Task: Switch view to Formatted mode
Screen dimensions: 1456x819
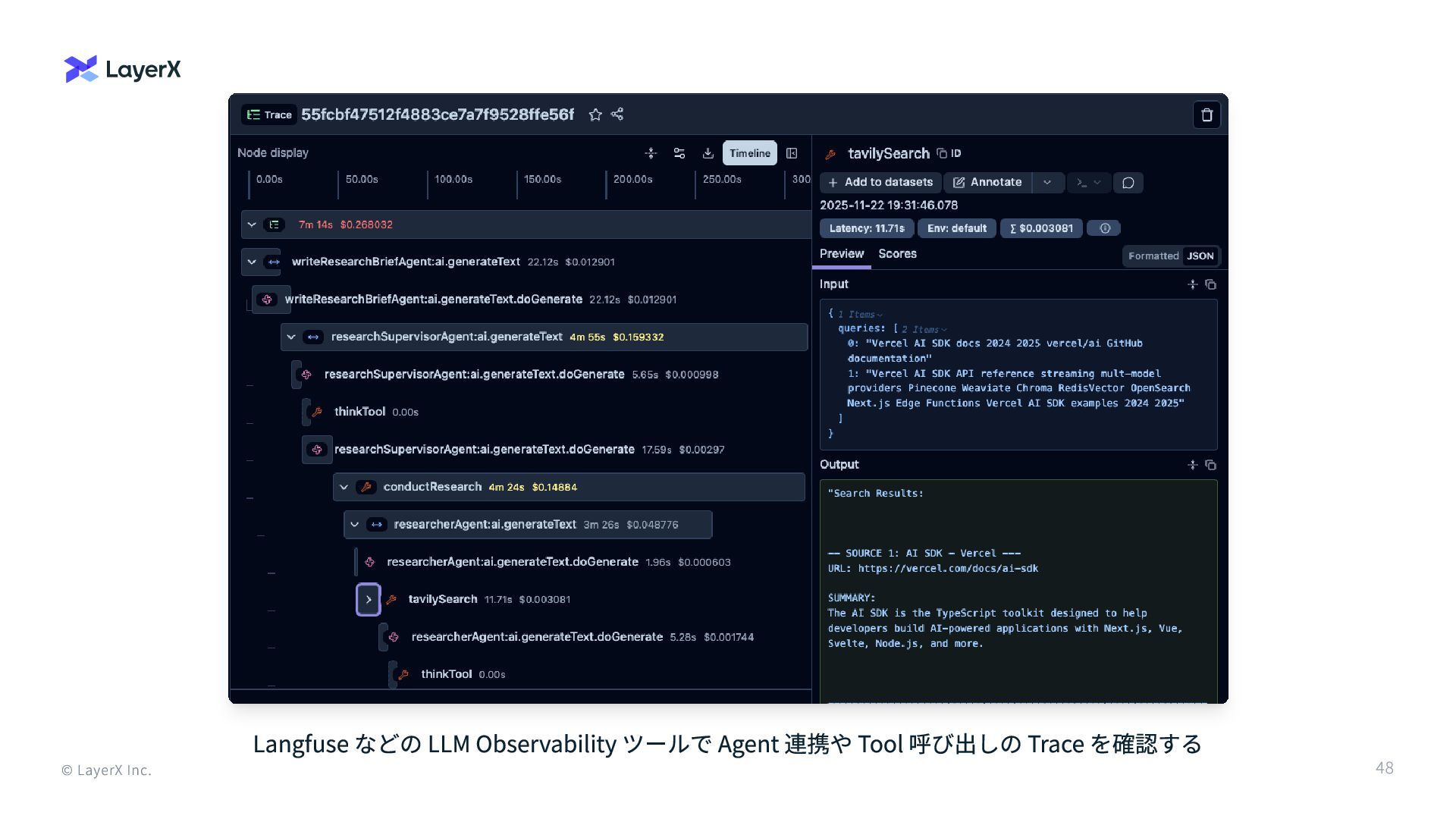Action: click(1153, 256)
